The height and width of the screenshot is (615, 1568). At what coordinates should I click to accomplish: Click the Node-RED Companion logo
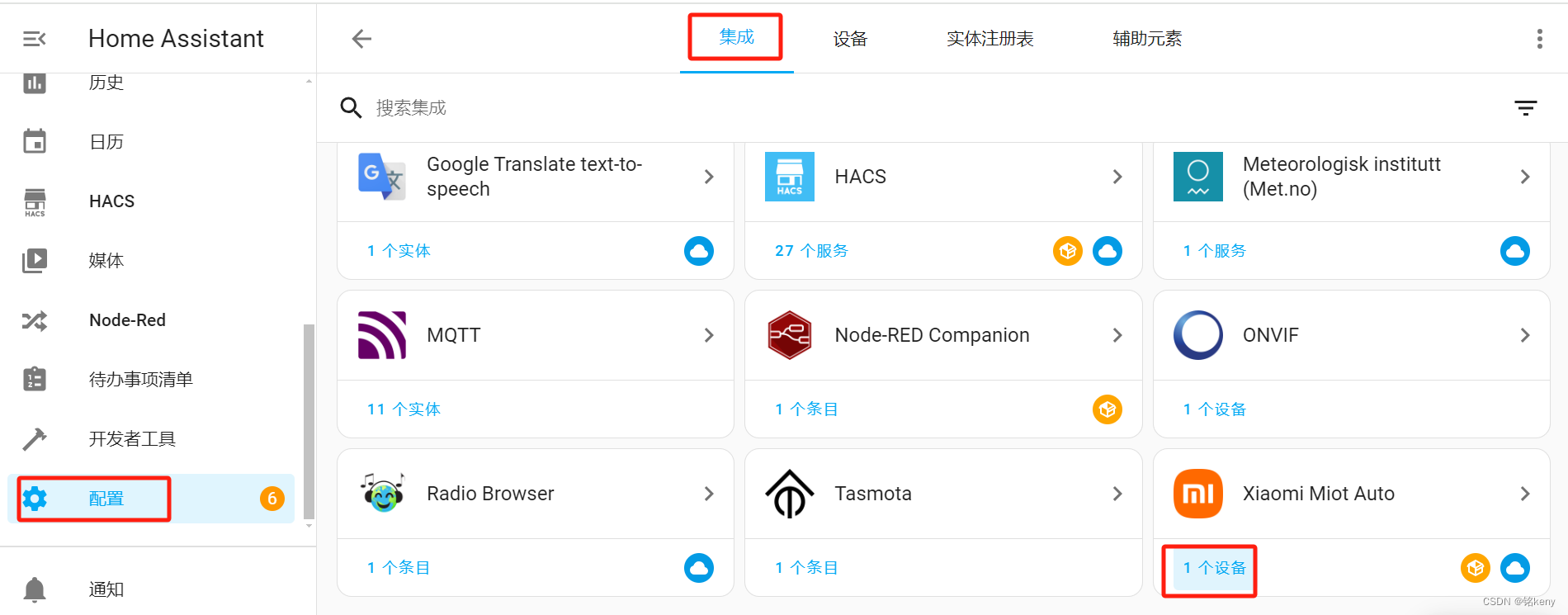coord(789,335)
